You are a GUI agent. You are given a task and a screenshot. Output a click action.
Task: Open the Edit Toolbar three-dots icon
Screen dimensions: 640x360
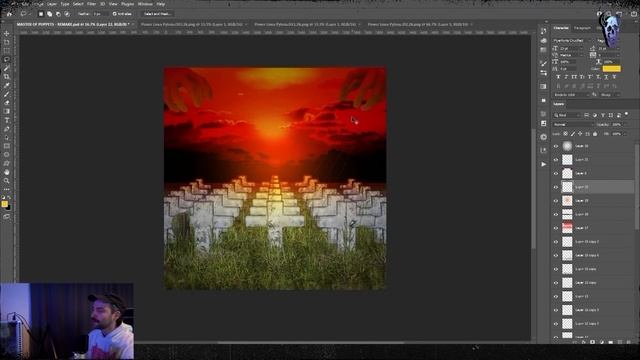(x=7, y=189)
